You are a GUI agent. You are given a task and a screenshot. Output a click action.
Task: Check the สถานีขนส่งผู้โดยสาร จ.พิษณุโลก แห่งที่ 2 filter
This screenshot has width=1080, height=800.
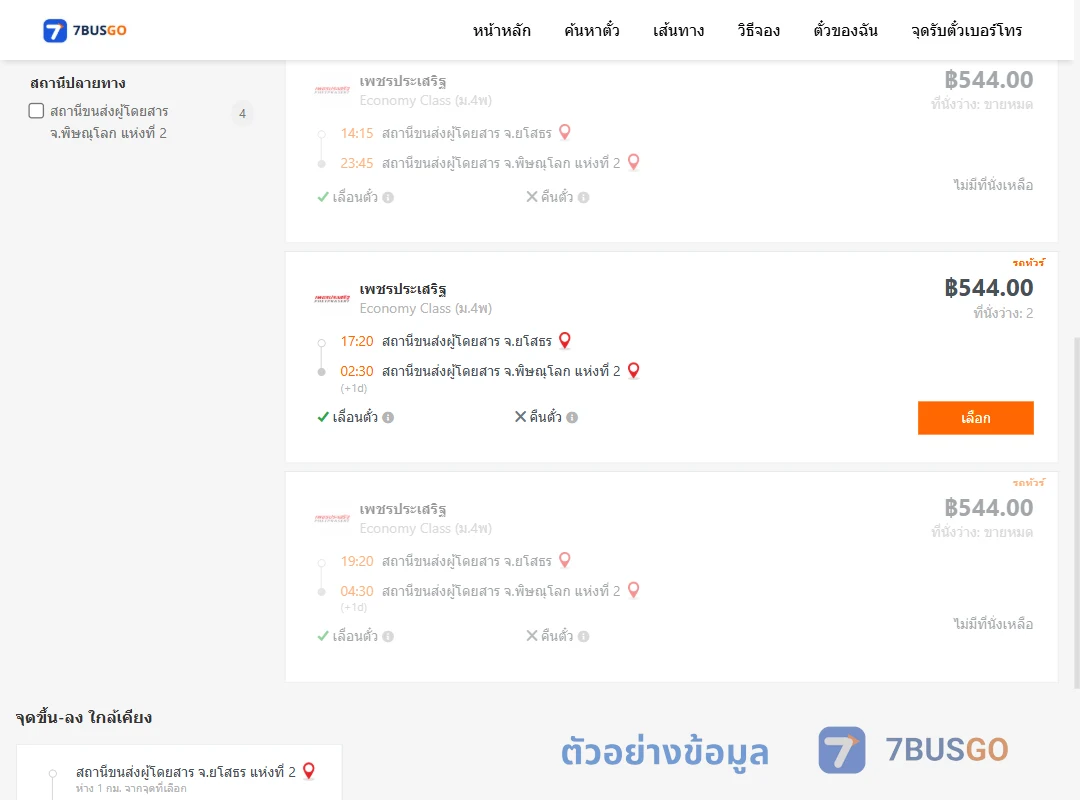(x=37, y=111)
